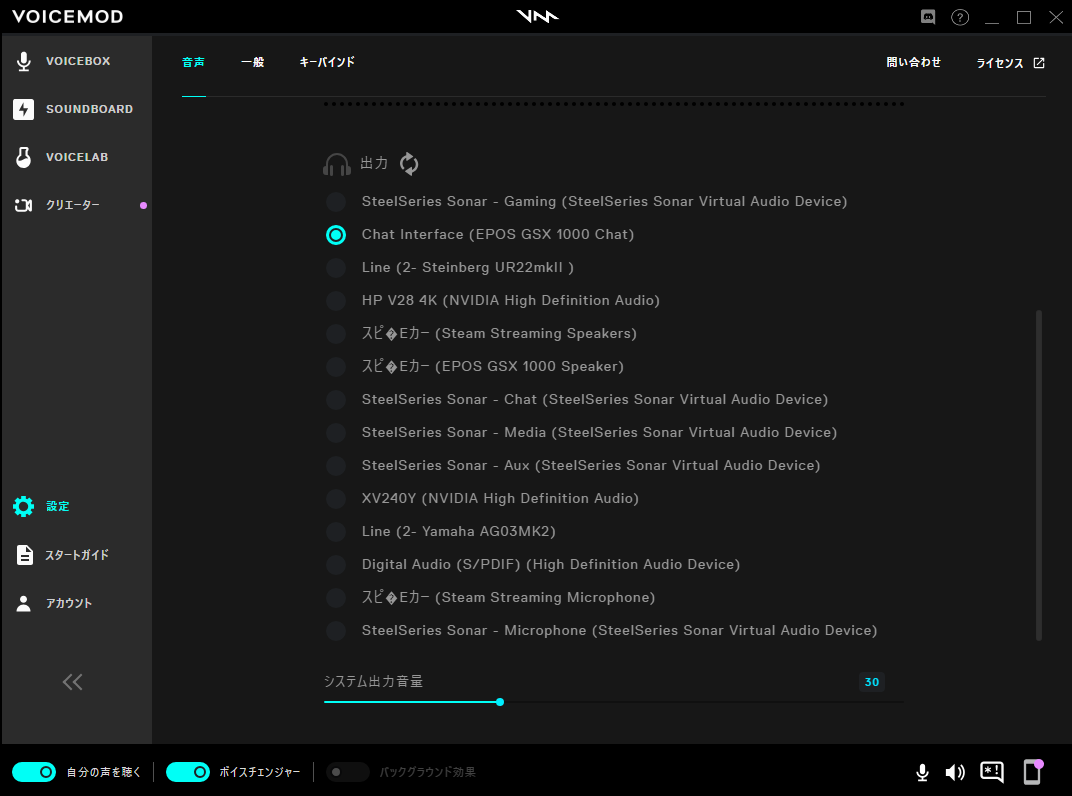The width and height of the screenshot is (1072, 796).
Task: Open Voicebox from the sidebar microphone icon
Action: 24,62
